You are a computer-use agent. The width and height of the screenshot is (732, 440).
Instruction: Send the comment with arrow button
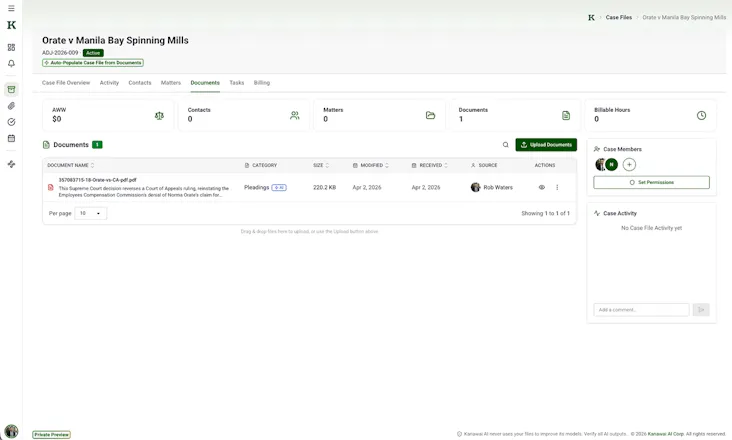pyautogui.click(x=701, y=310)
